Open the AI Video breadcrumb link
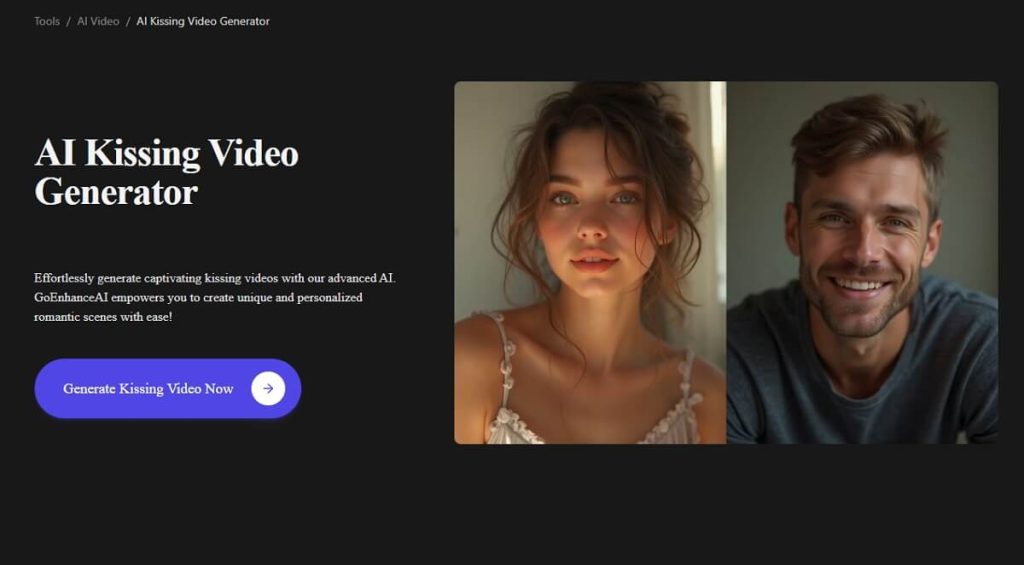 pos(98,22)
